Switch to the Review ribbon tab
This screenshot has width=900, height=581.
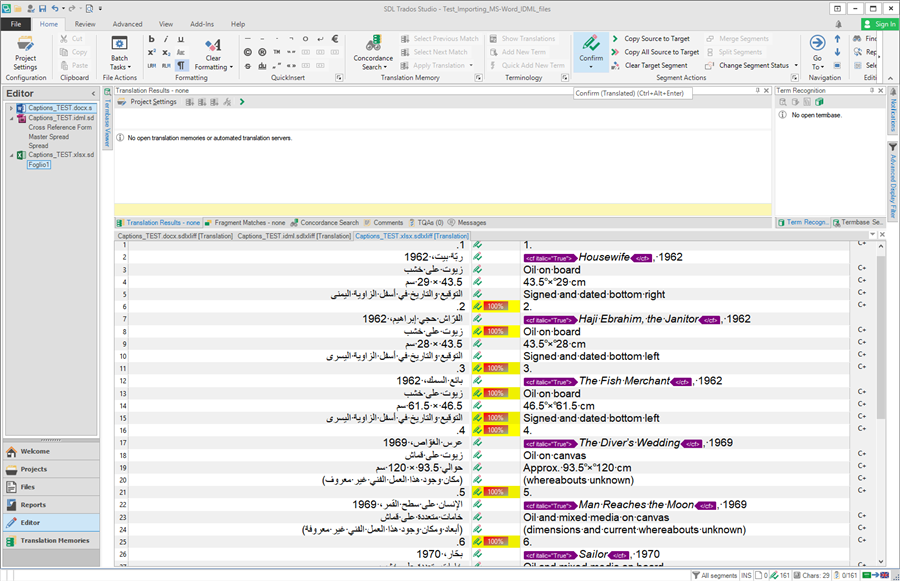click(x=85, y=24)
